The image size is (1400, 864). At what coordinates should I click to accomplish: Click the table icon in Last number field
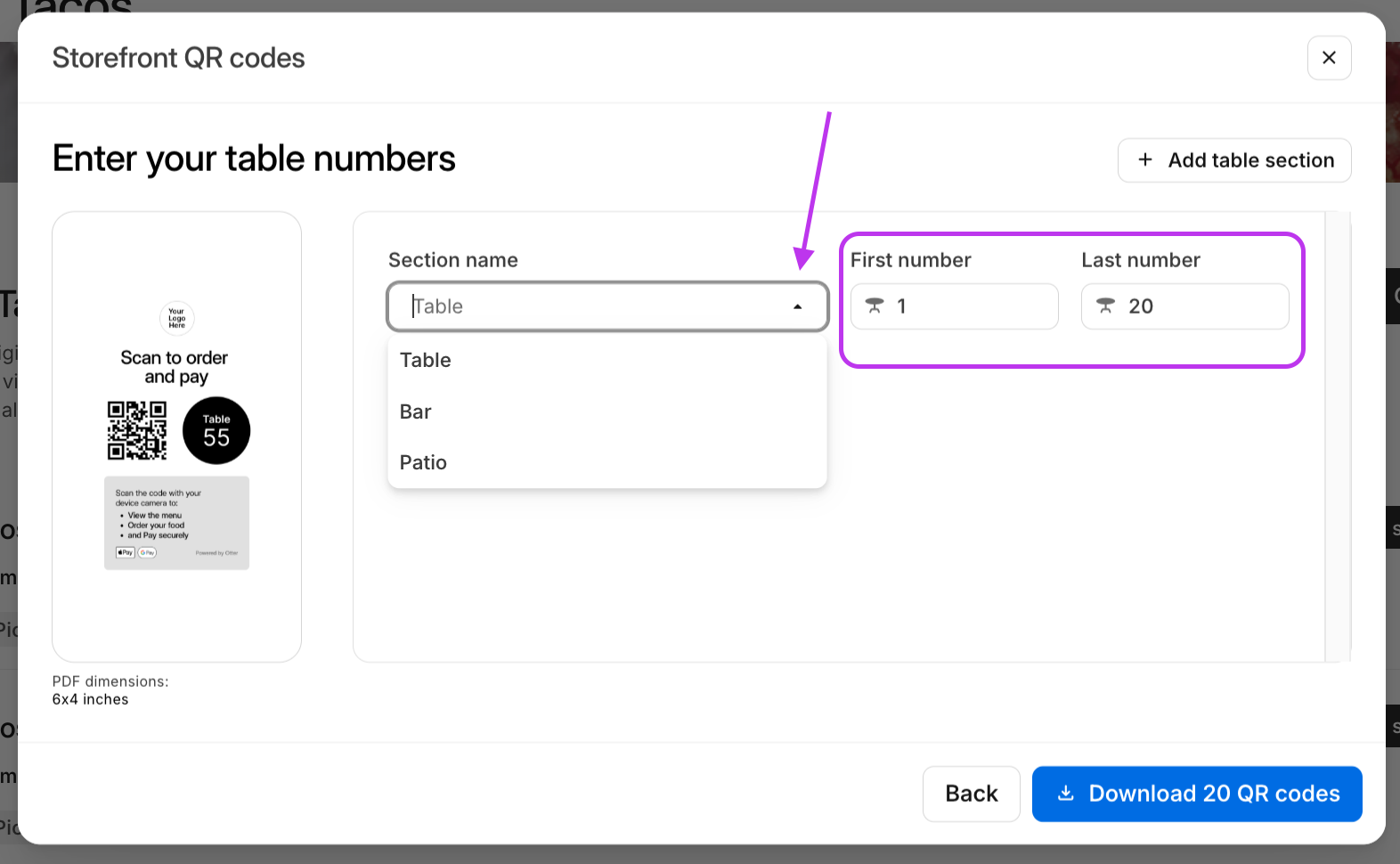coord(1105,306)
